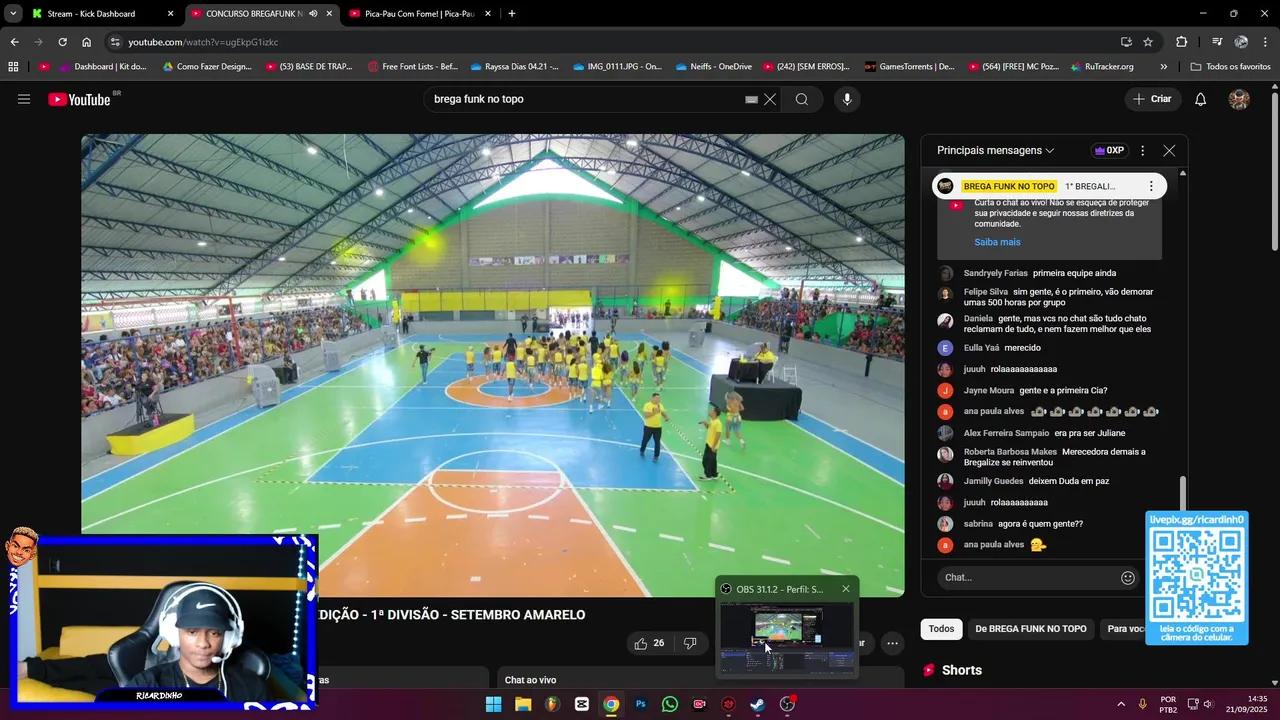Like the video with thumbs up
The height and width of the screenshot is (720, 1280).
click(x=649, y=643)
